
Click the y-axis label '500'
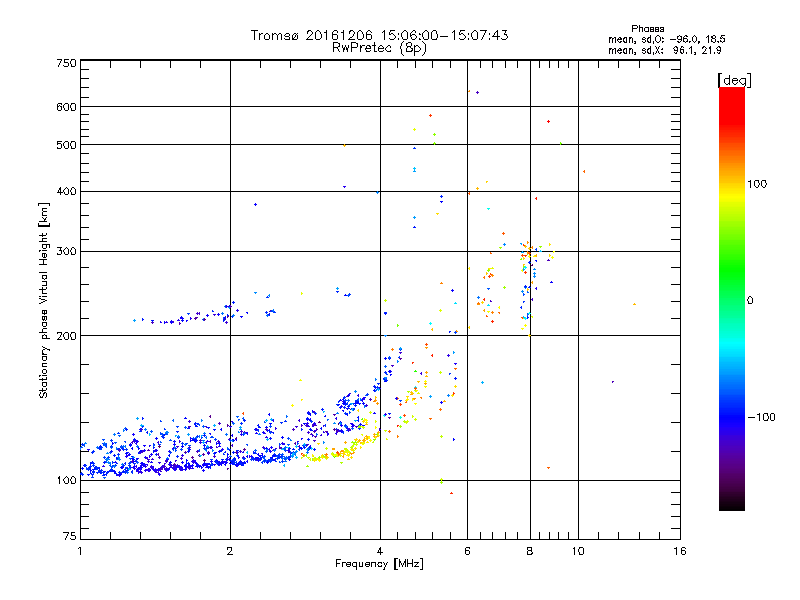point(66,145)
